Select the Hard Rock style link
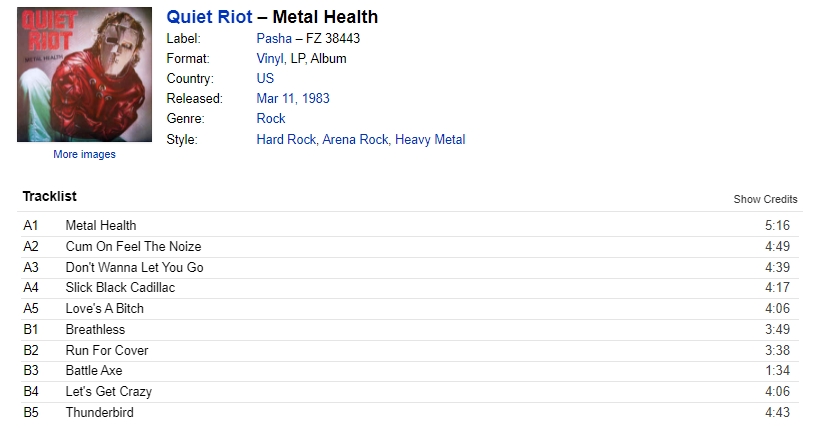 point(286,140)
